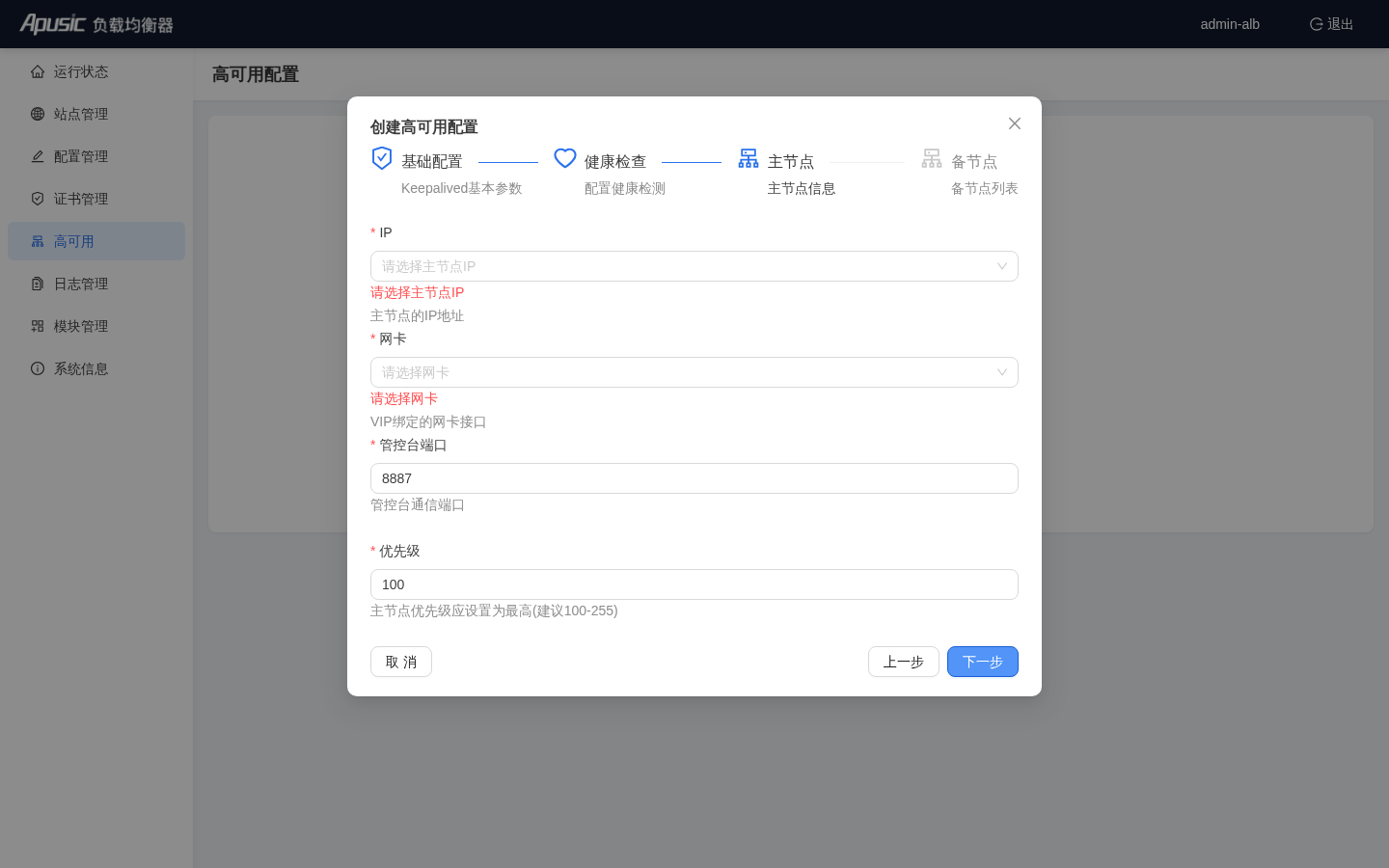Click the 备节点 step icon
This screenshot has height=868, width=1389.
click(x=932, y=158)
